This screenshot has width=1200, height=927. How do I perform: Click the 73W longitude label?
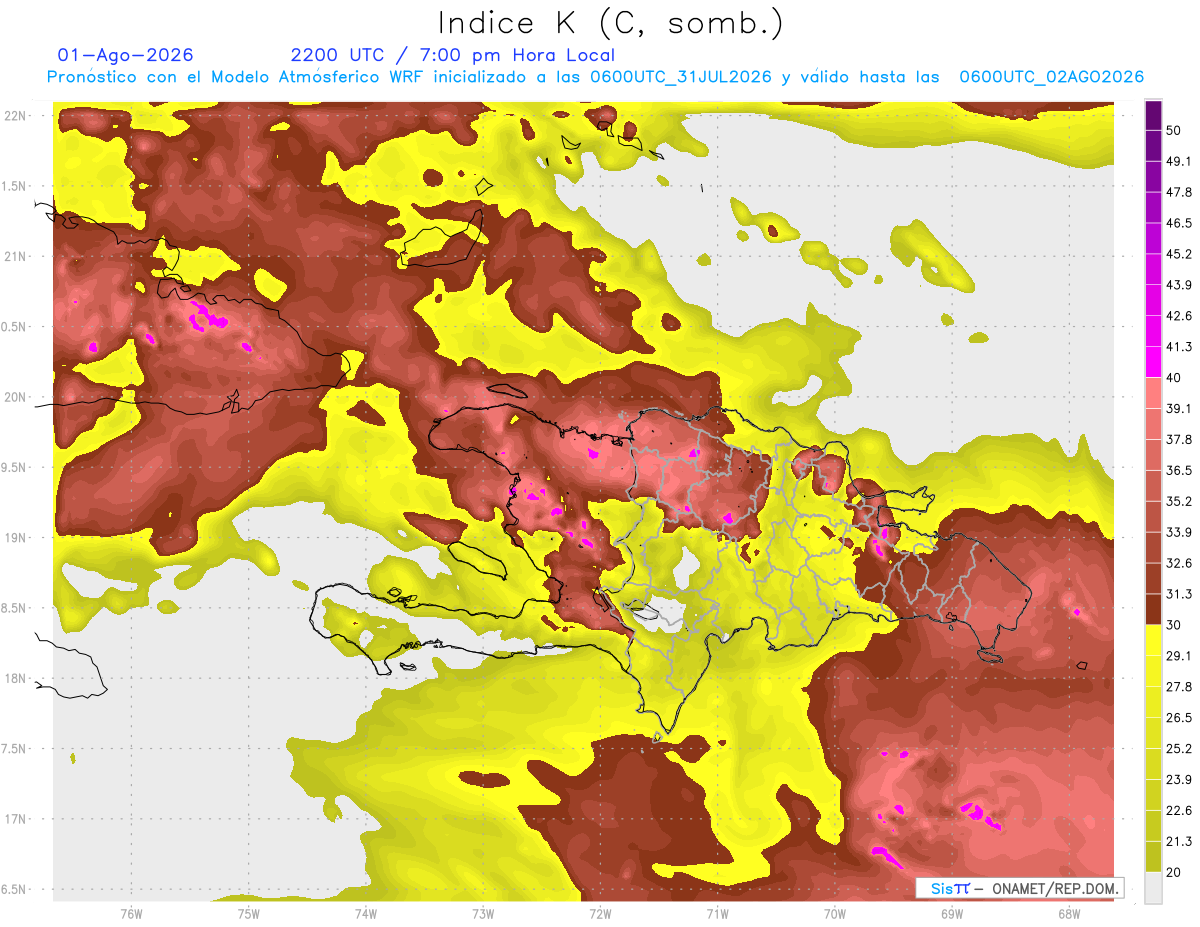483,913
